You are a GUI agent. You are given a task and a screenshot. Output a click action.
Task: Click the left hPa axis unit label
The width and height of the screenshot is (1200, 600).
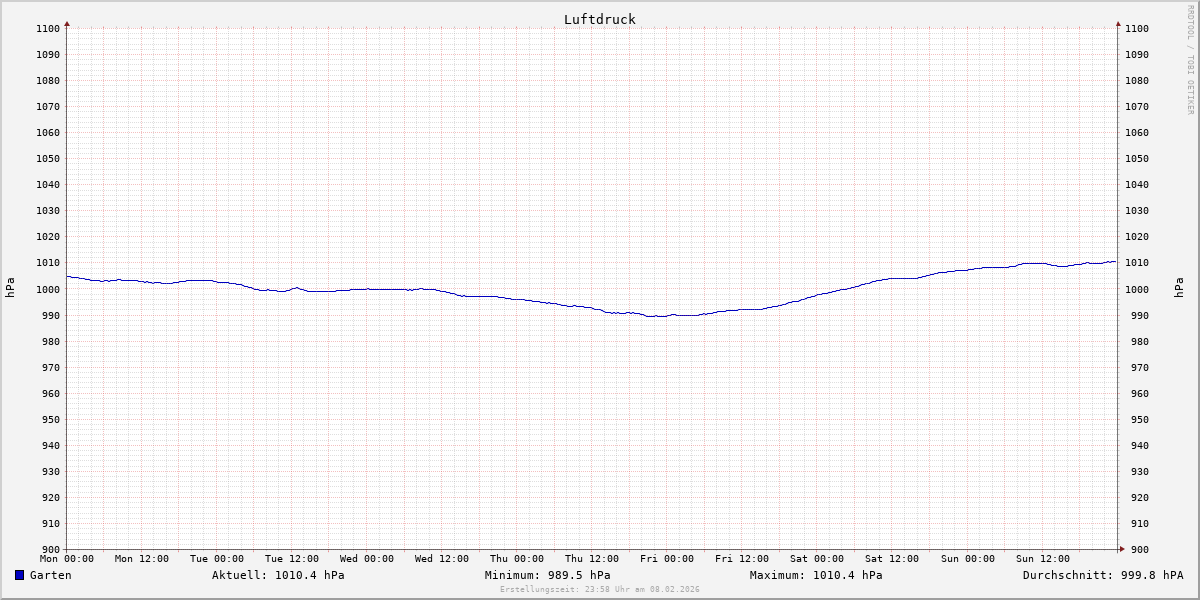(10, 288)
